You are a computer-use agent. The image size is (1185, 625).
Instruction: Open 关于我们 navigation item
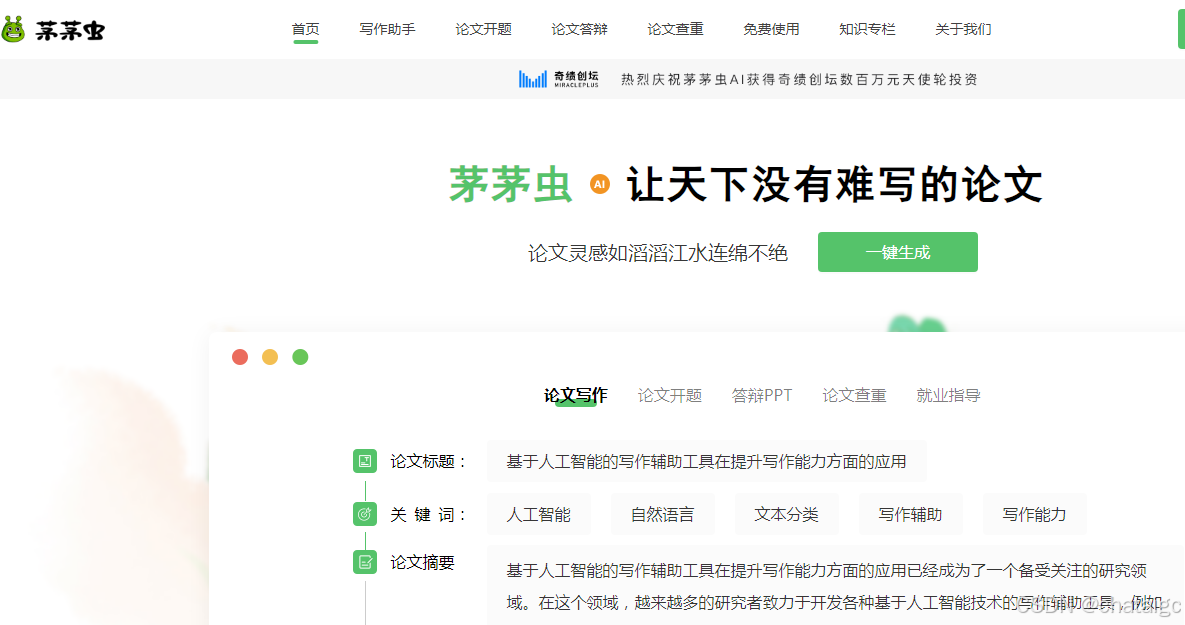tap(964, 29)
